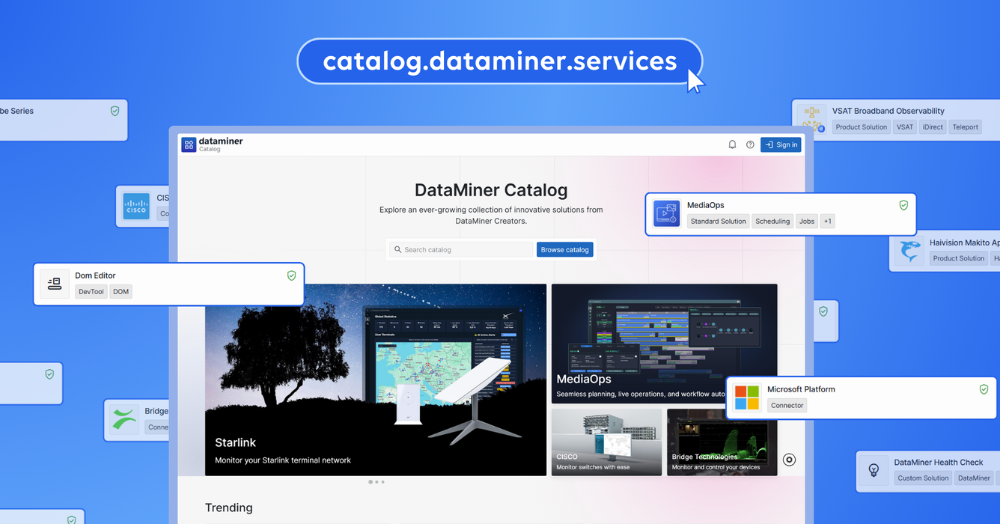Viewport: 1000px width, 524px height.
Task: Click the VSAT Broadband Observability icon
Action: tap(812, 119)
